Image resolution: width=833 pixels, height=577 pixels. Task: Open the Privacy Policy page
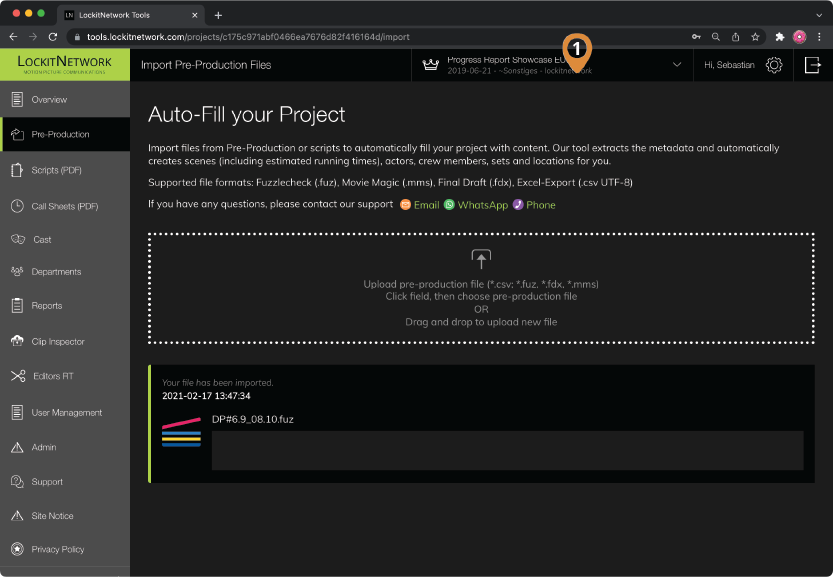pos(65,549)
